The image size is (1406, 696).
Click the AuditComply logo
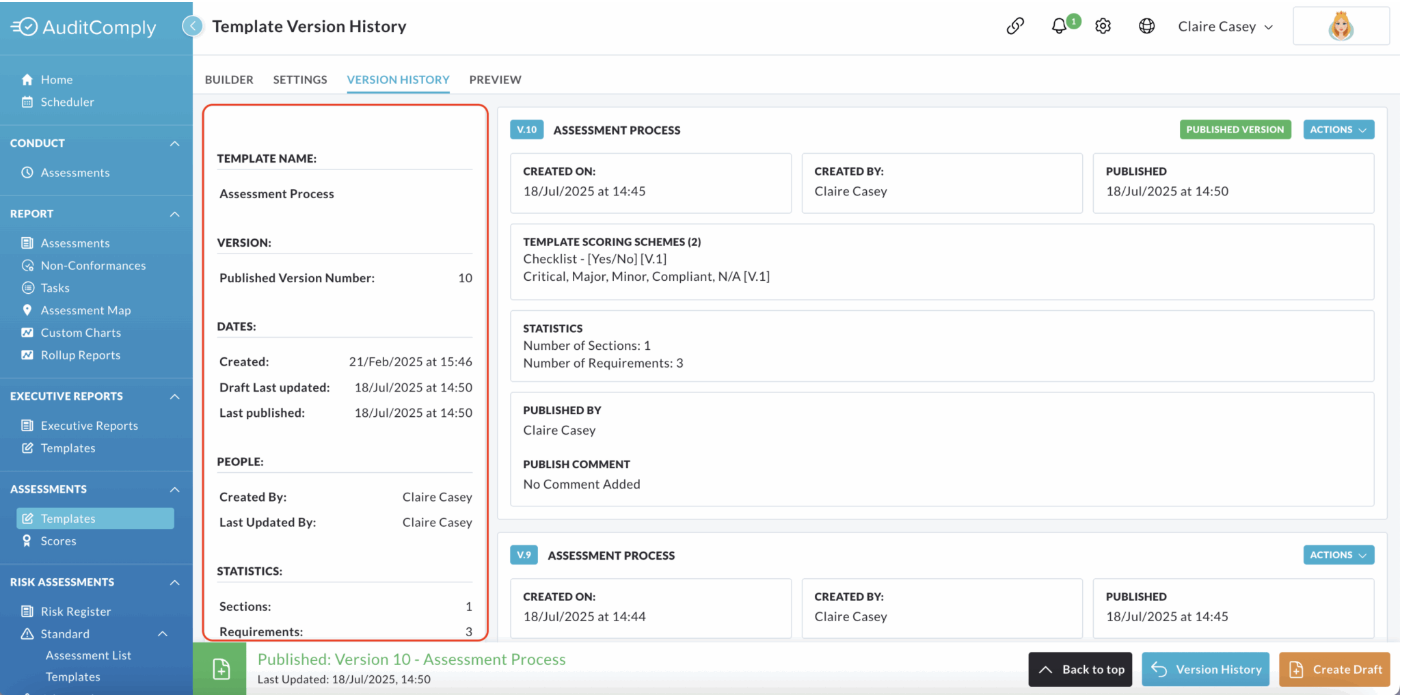click(83, 27)
